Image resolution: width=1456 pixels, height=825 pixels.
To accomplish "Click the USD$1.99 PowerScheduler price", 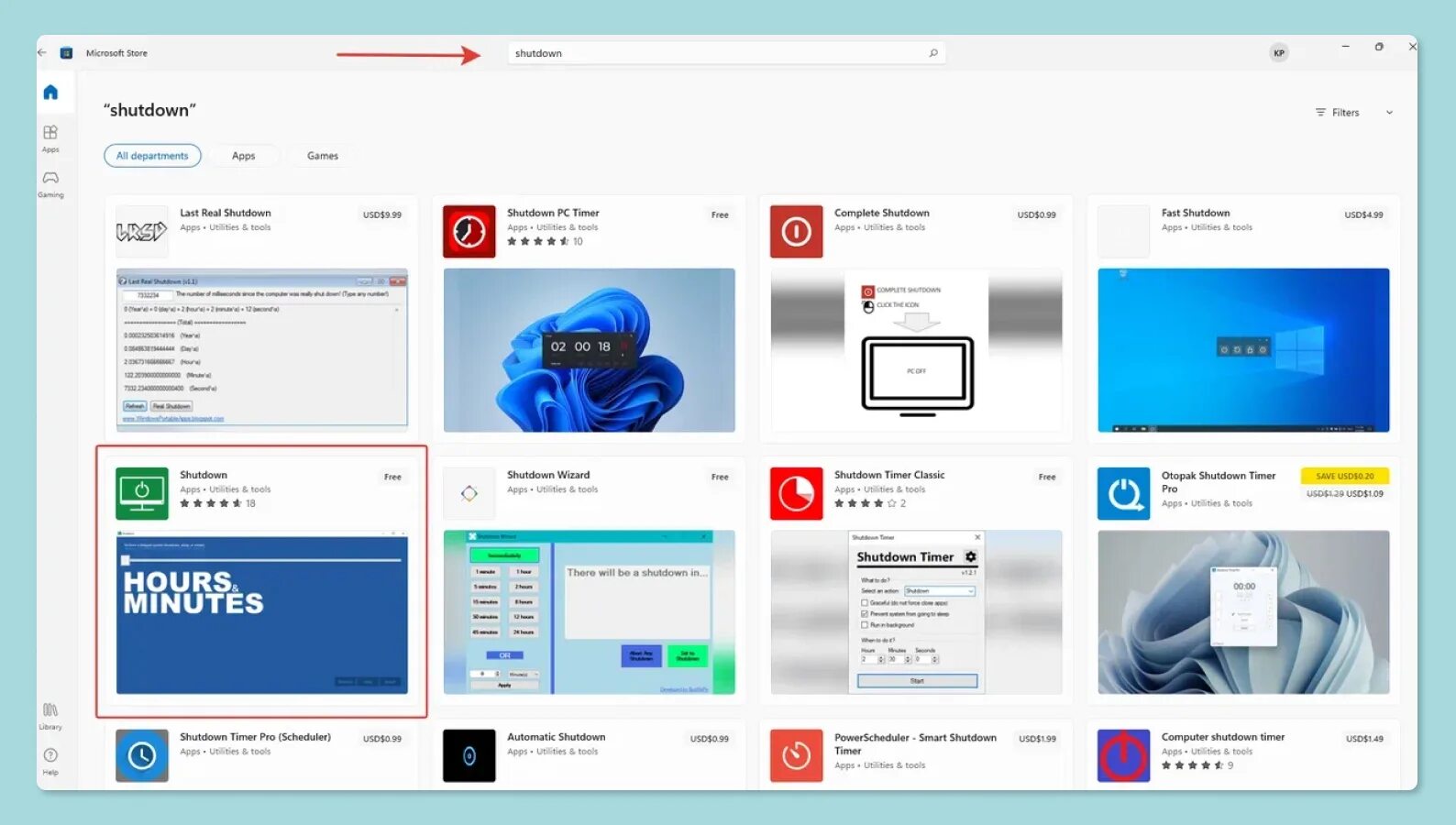I will 1038,739.
